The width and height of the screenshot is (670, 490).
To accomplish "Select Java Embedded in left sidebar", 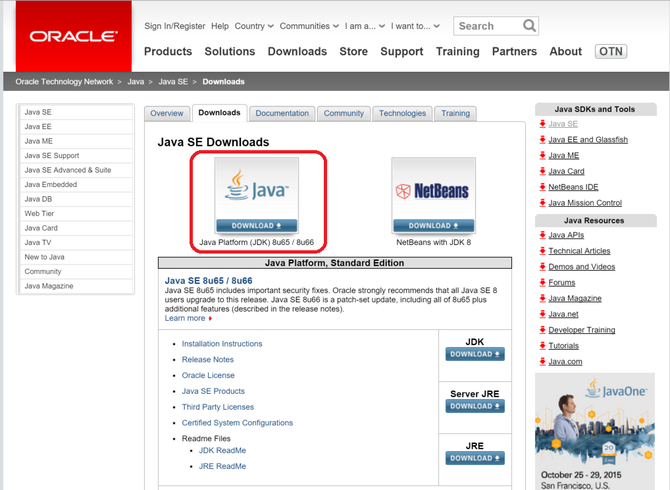I will coord(76,185).
